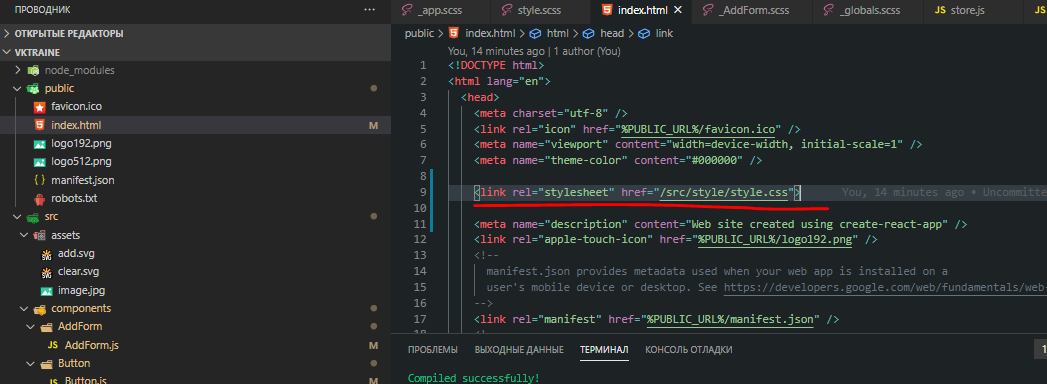
Task: Click the HTML5 icon beside index.html in tree
Action: point(39,125)
